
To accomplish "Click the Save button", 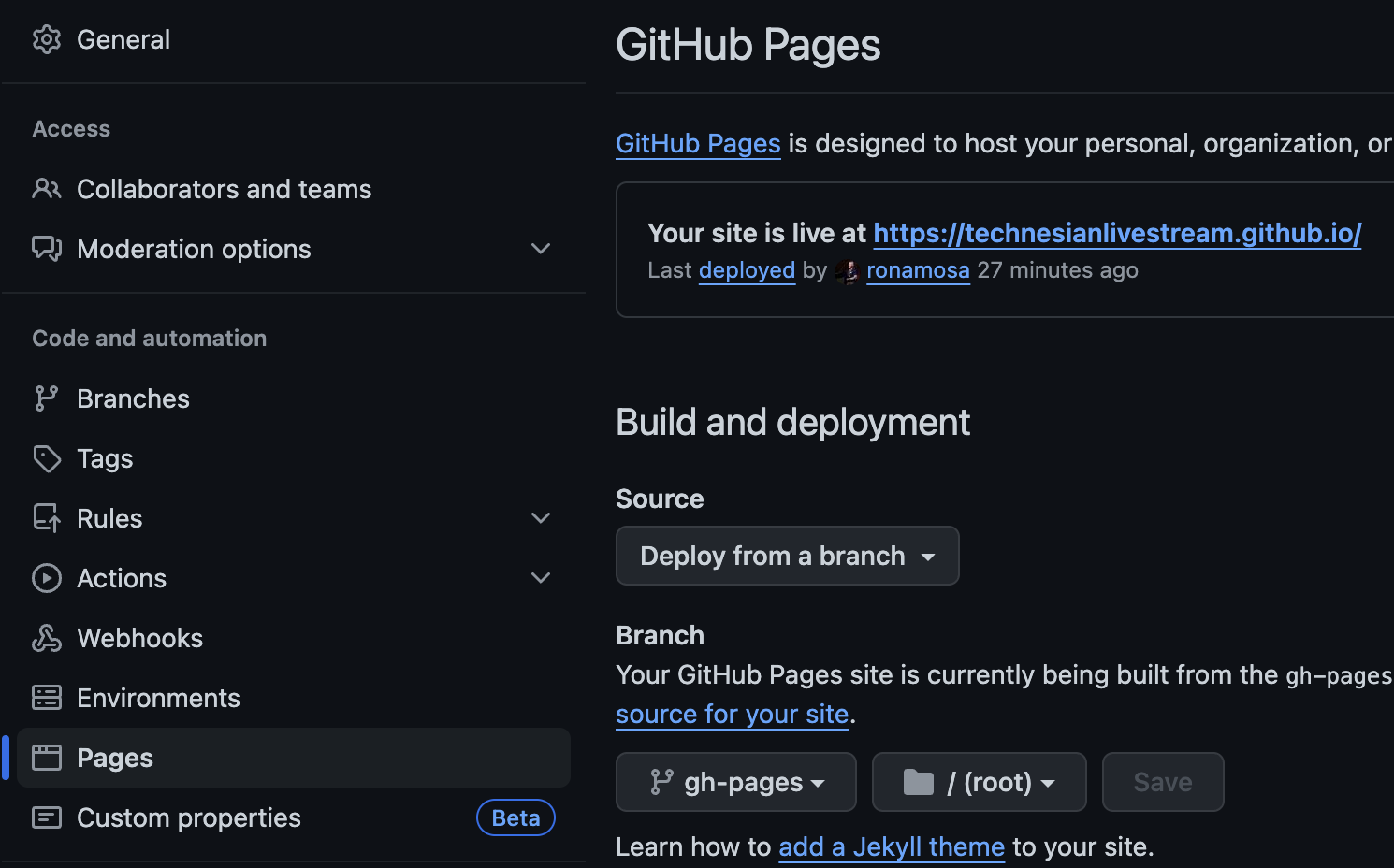I will tap(1162, 782).
